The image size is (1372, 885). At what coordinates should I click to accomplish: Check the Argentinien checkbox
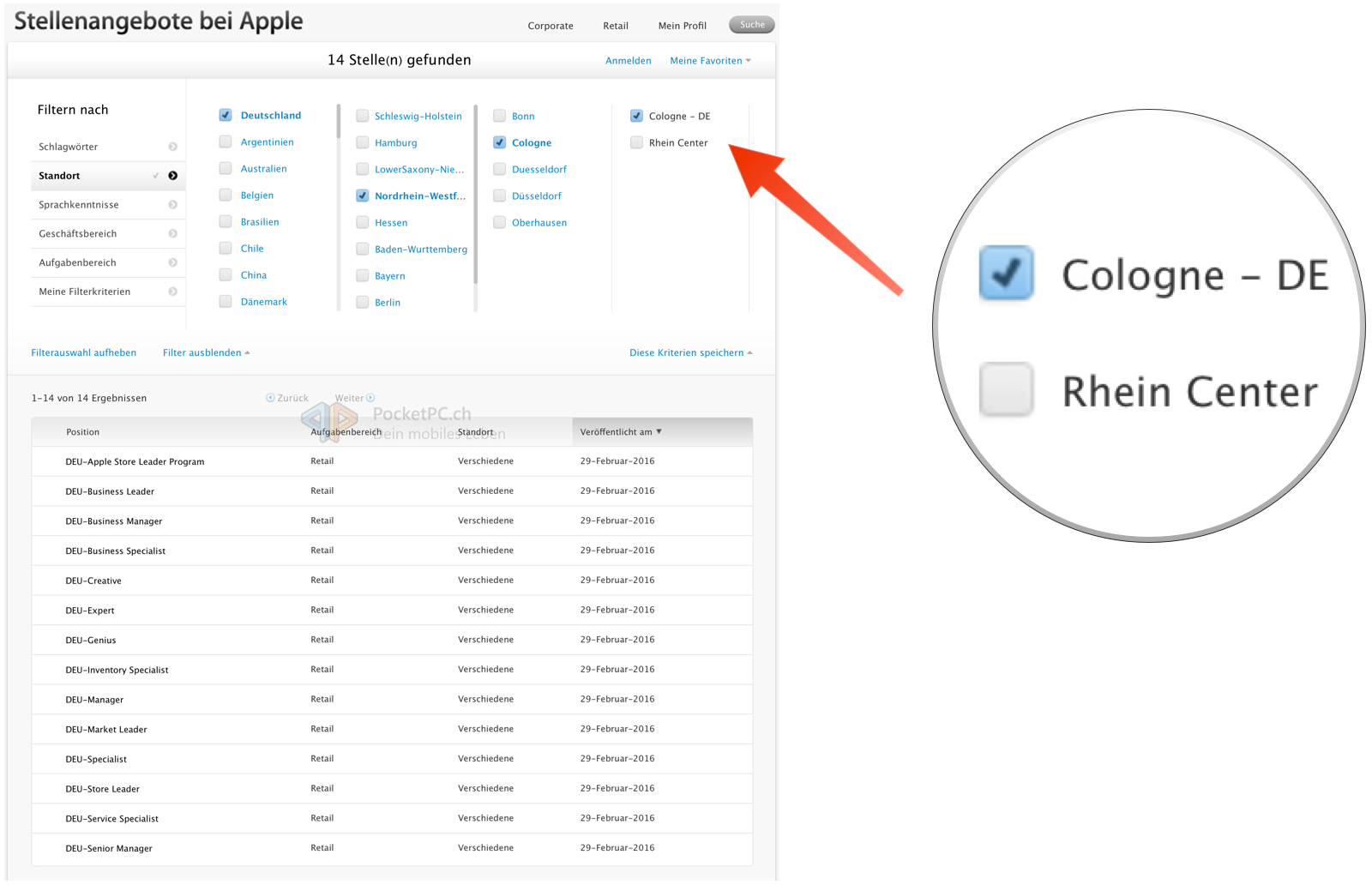point(226,141)
